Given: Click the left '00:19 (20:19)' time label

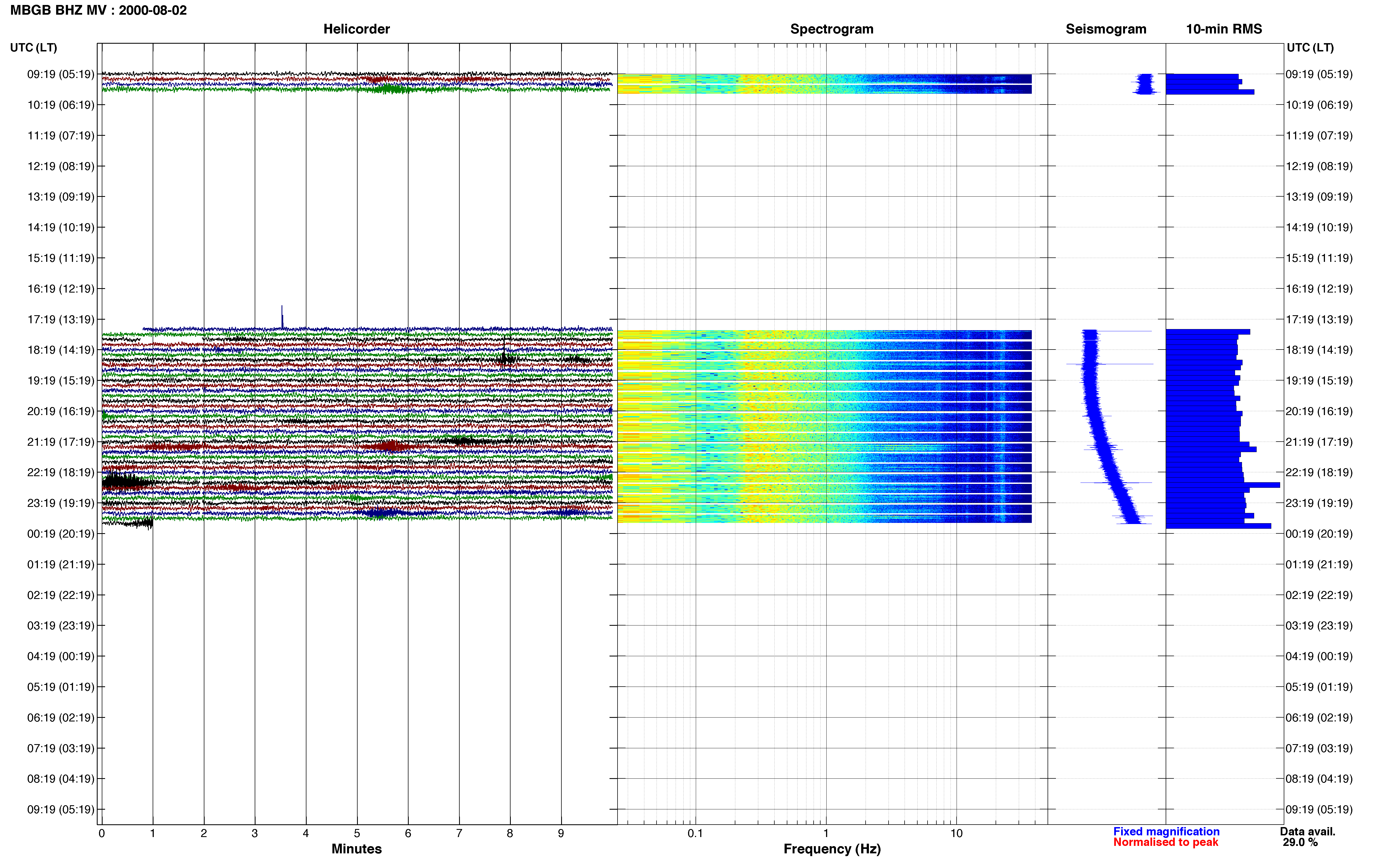Looking at the screenshot, I should [x=61, y=534].
